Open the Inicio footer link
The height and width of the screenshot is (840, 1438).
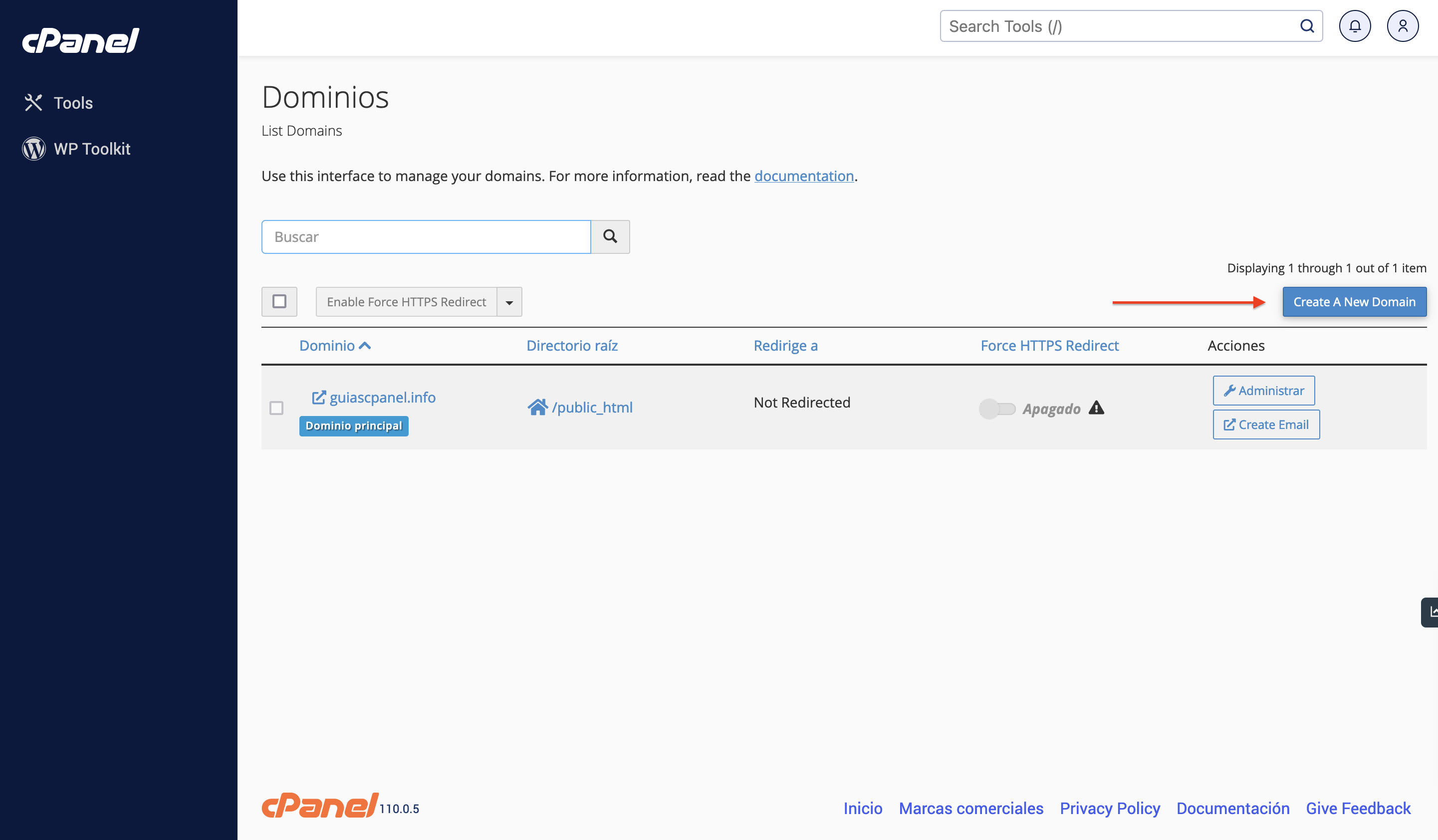(x=863, y=809)
